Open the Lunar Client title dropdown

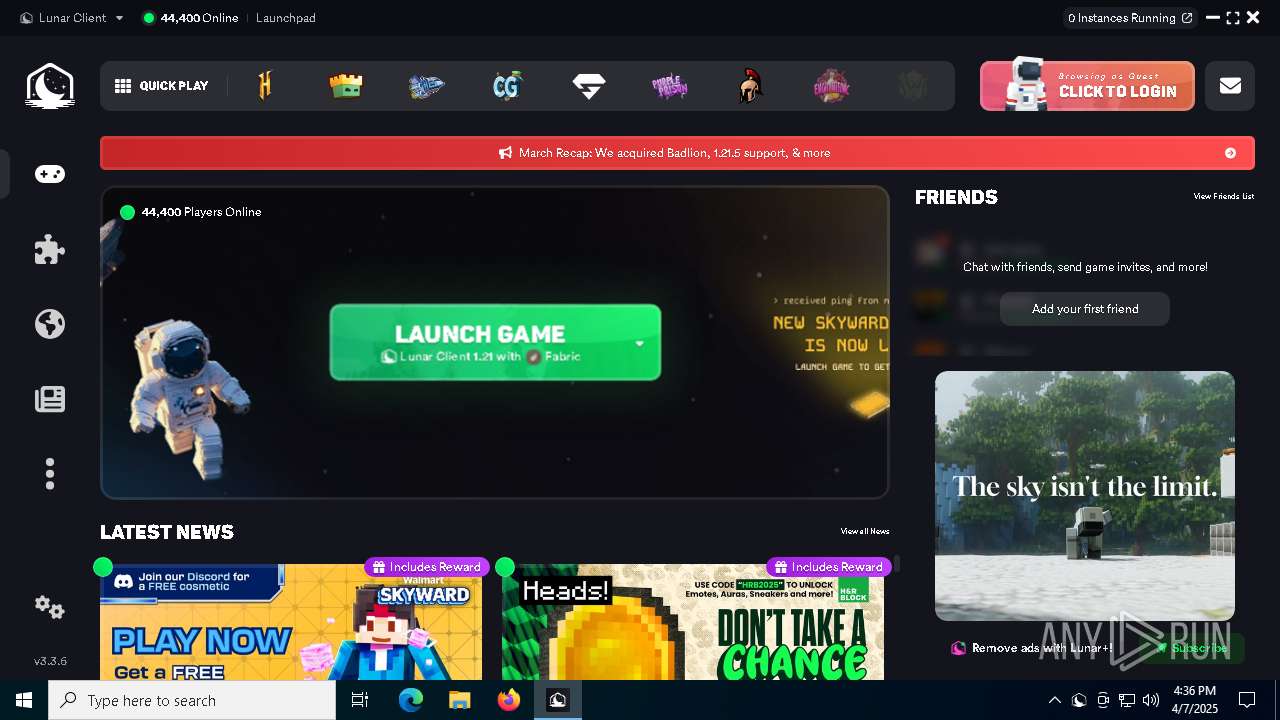click(72, 17)
